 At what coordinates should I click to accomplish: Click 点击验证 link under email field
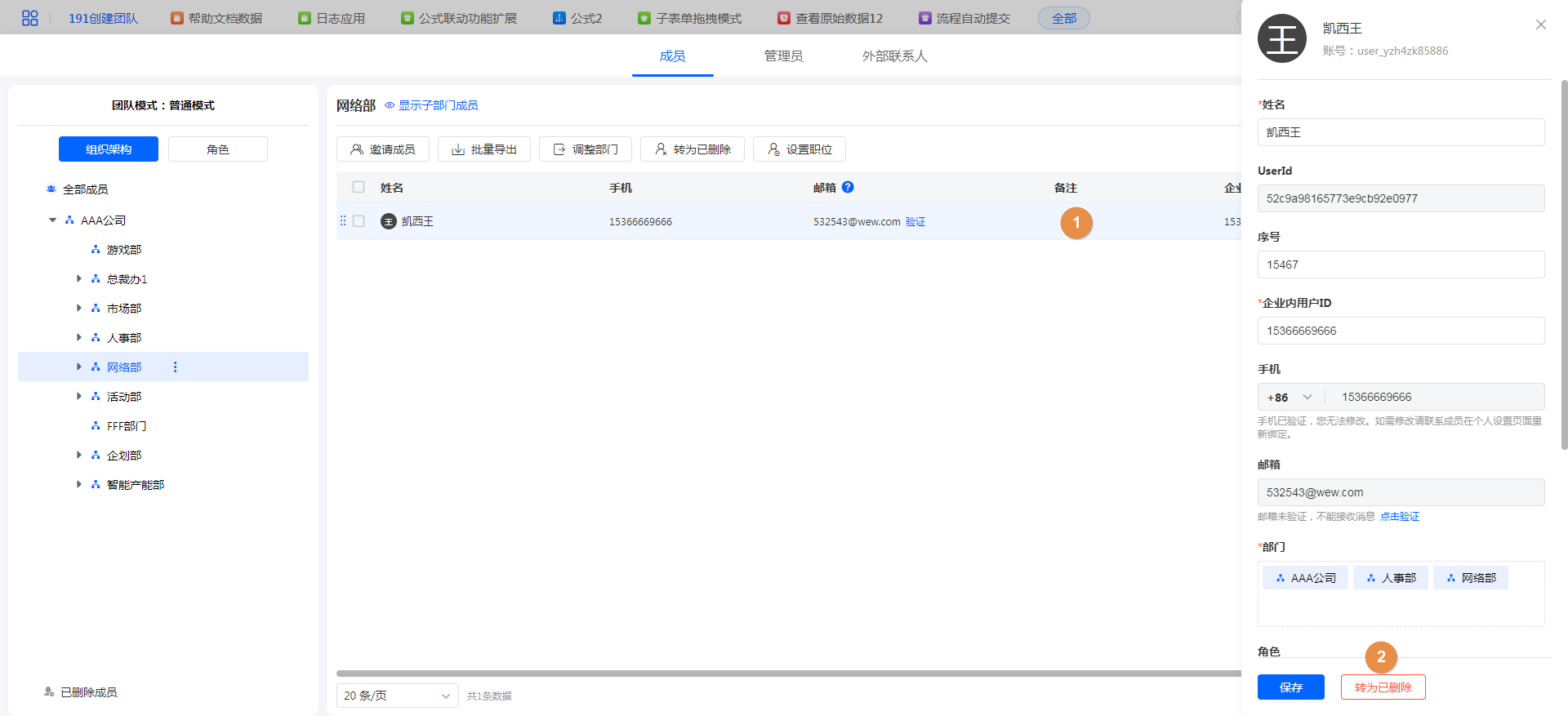1399,517
